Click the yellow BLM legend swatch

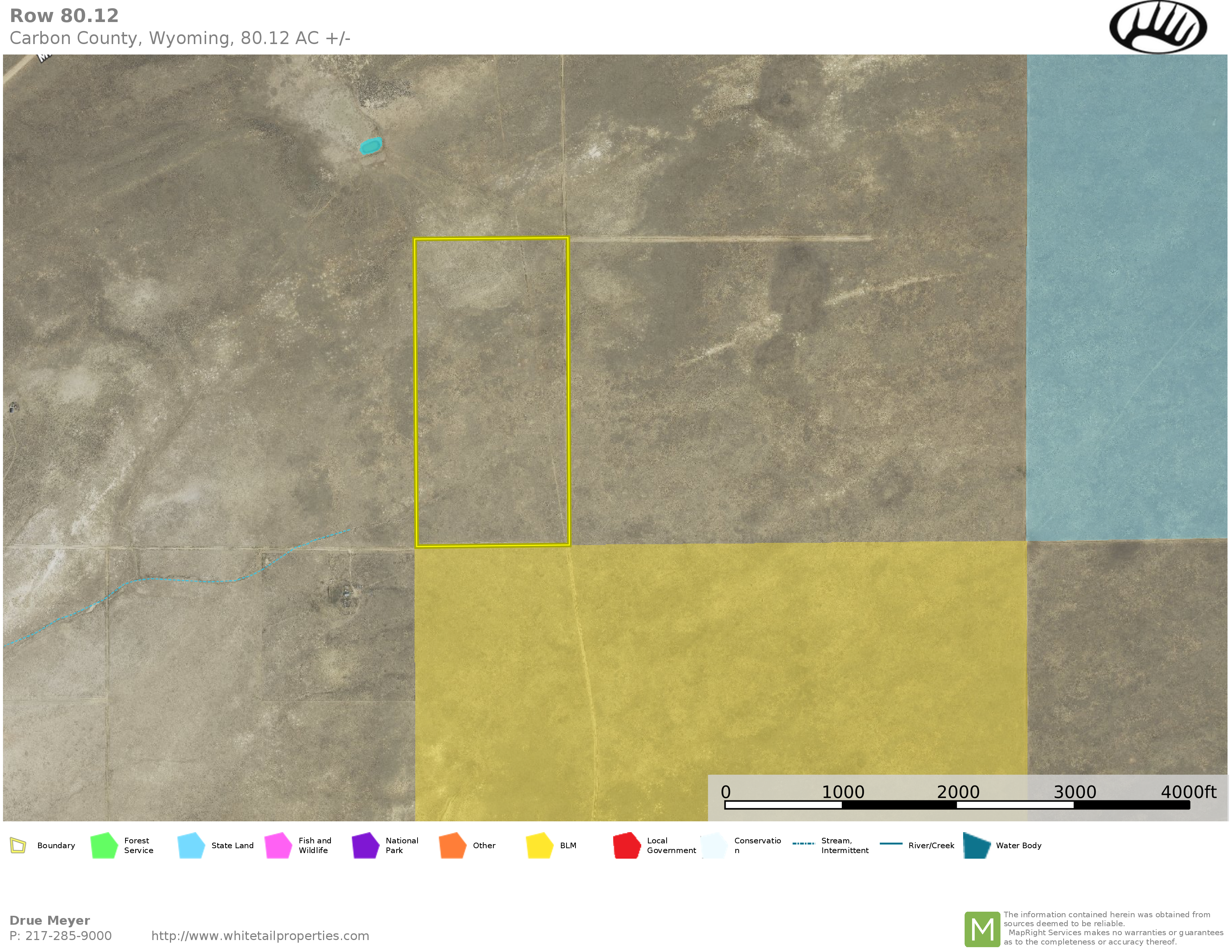coord(539,845)
